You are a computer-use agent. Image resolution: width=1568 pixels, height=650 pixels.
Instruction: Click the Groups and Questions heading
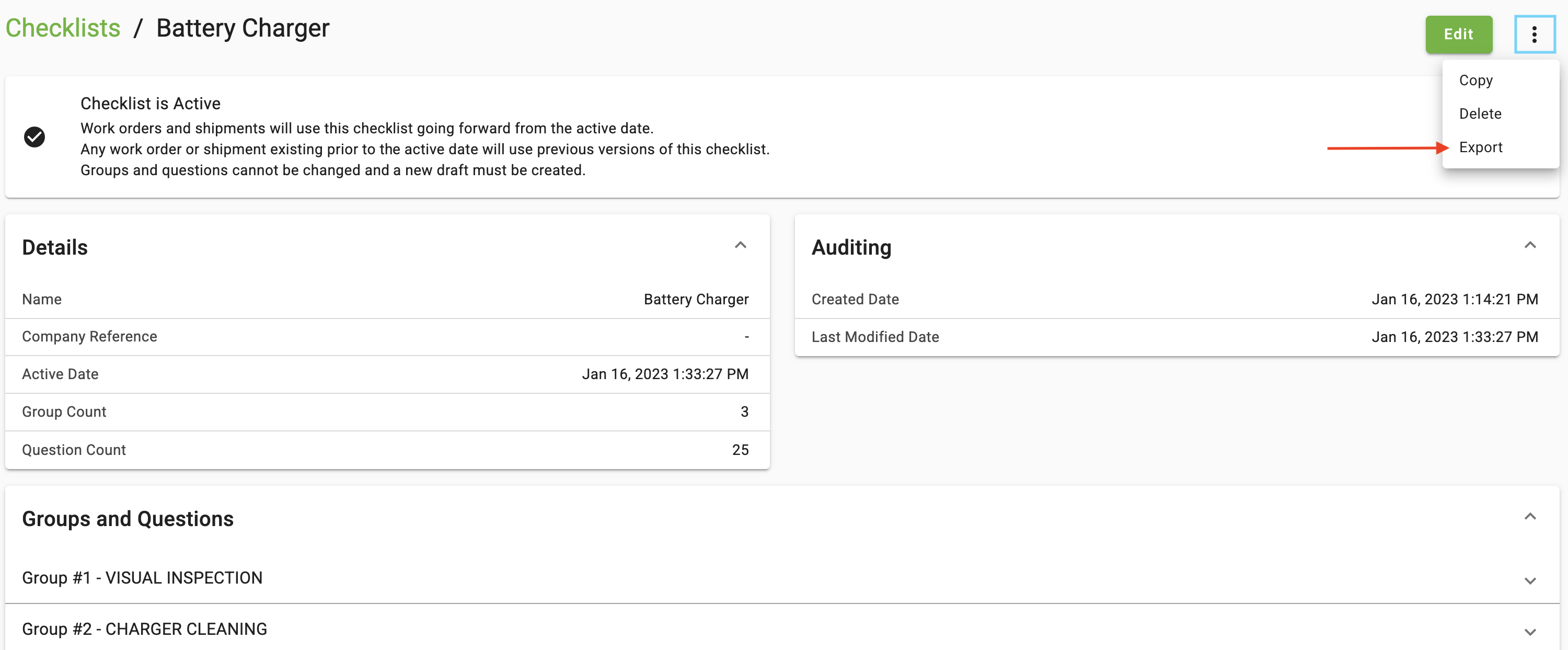click(x=128, y=519)
